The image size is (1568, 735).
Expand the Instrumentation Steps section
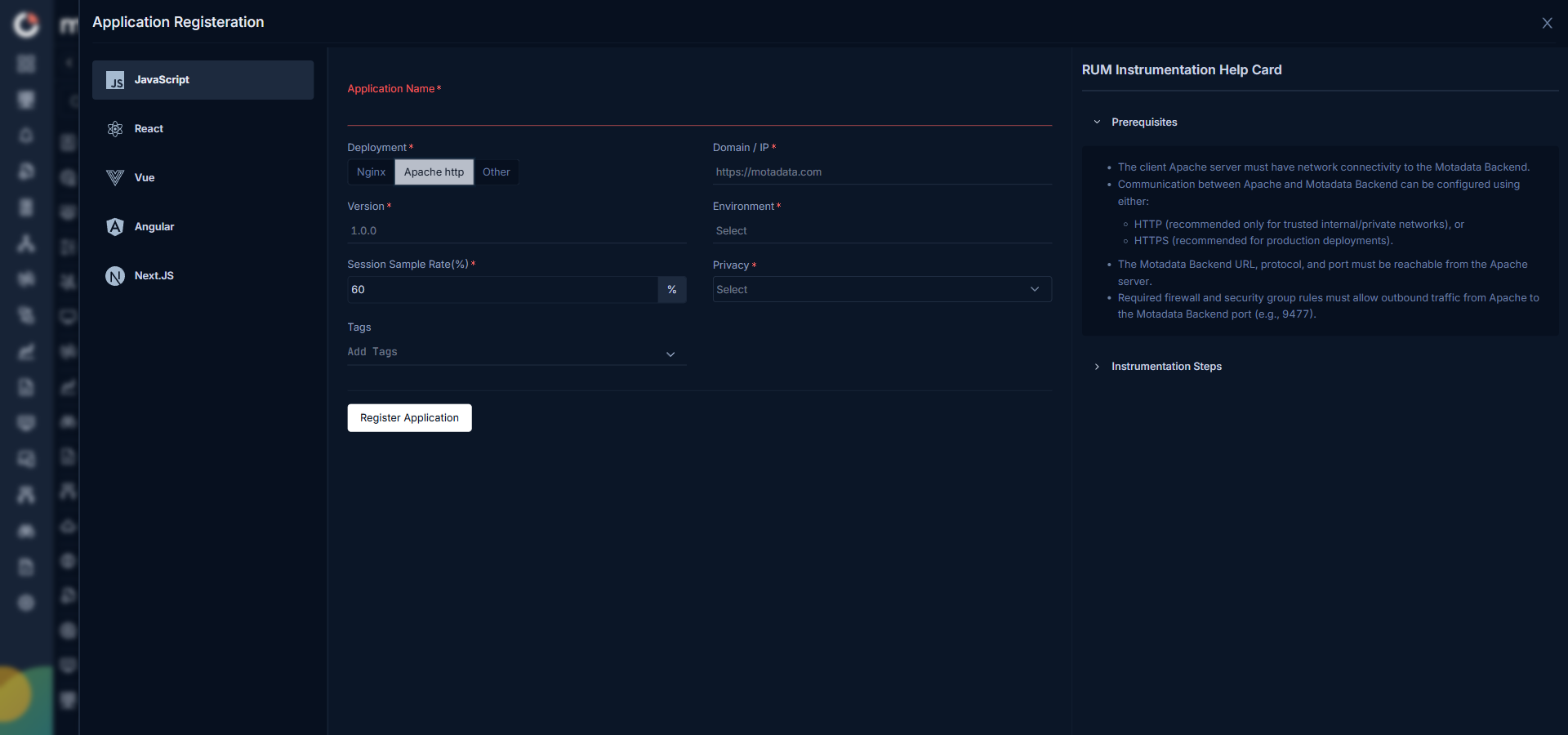coord(1157,367)
